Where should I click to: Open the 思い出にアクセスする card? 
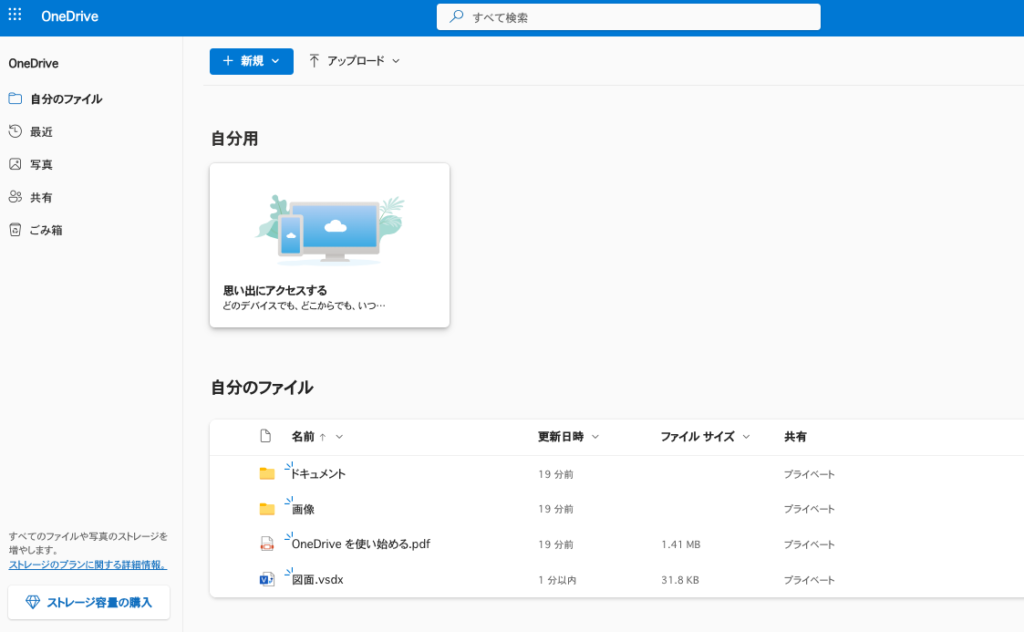(329, 245)
